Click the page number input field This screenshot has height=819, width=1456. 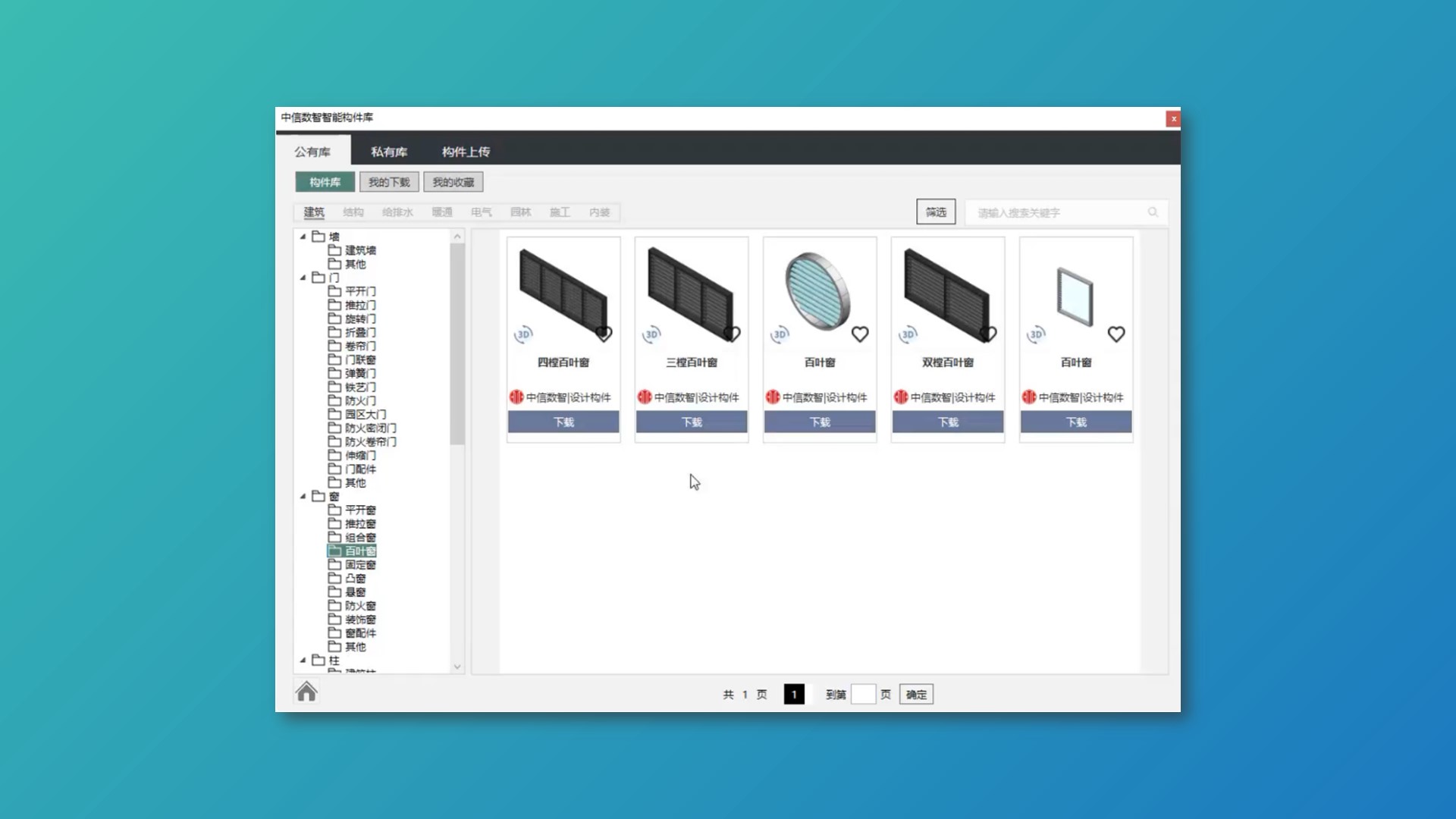[x=862, y=694]
